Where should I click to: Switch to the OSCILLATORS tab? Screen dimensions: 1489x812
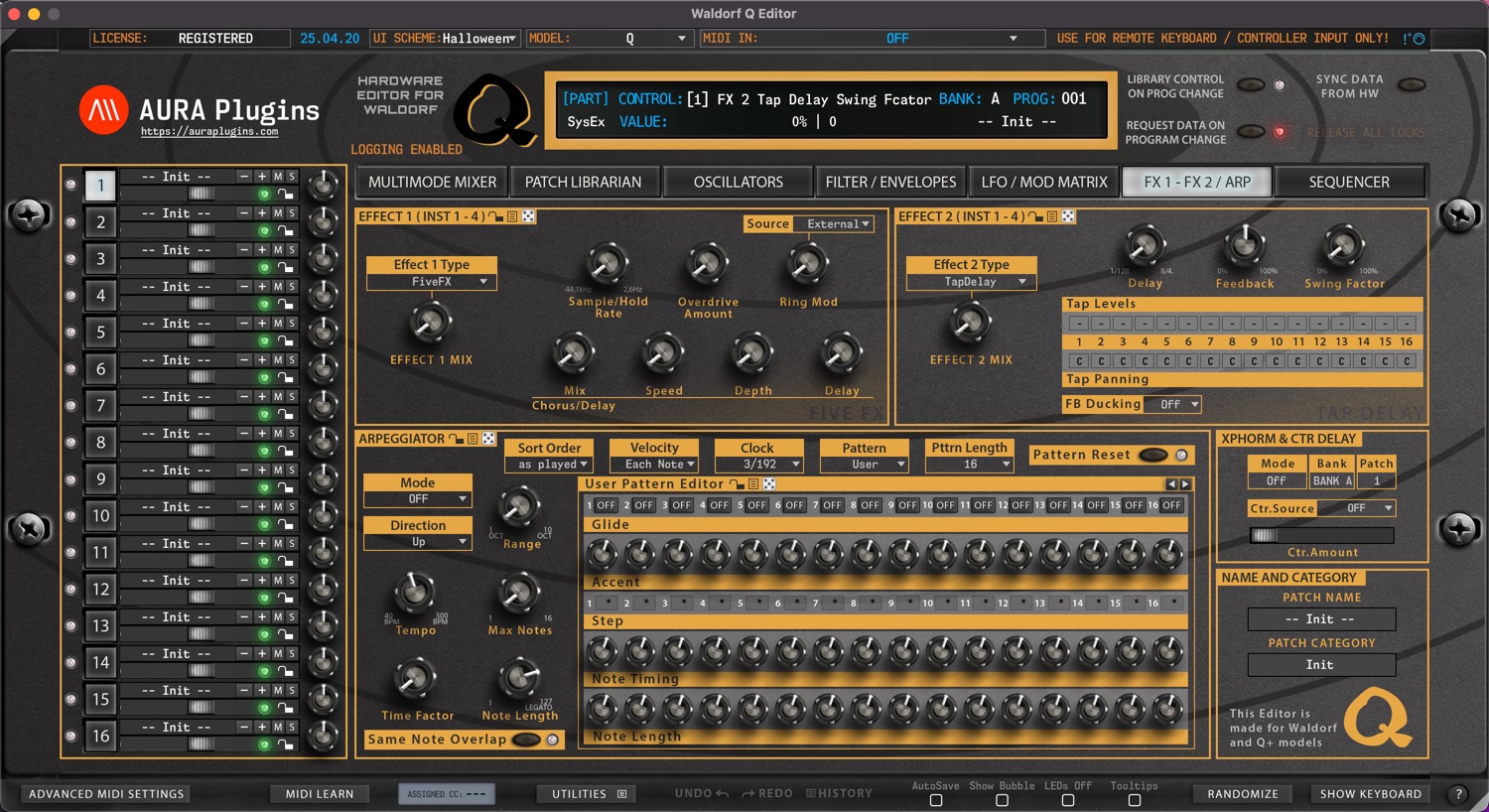click(738, 182)
